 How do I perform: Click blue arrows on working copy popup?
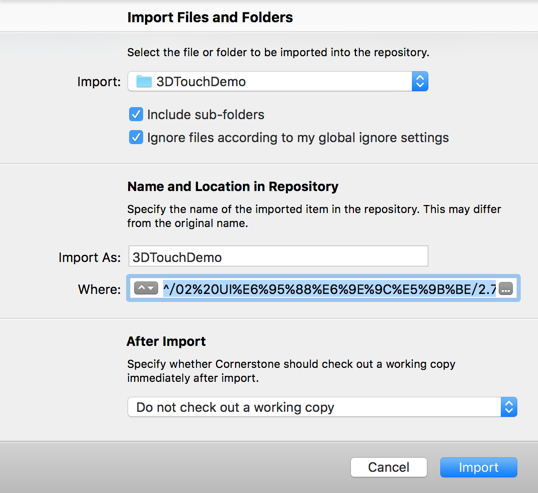[x=509, y=407]
